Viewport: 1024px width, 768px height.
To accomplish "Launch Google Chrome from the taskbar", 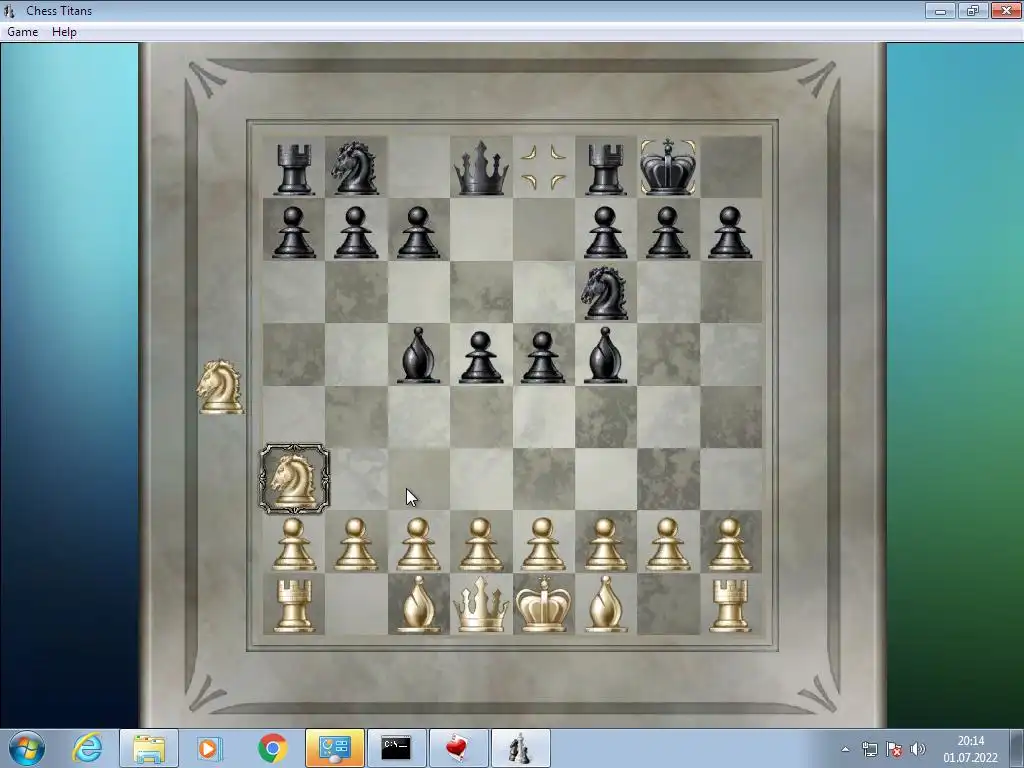I will (272, 748).
